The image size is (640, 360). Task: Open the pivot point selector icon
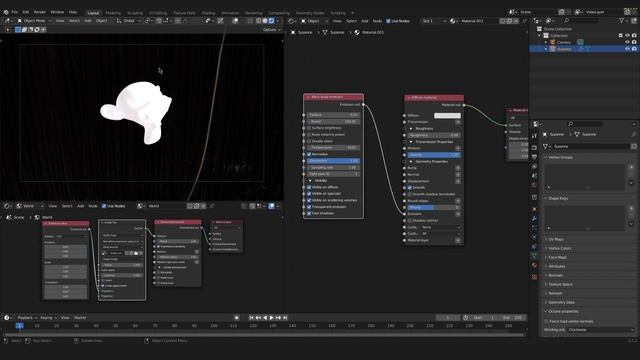pos(147,20)
